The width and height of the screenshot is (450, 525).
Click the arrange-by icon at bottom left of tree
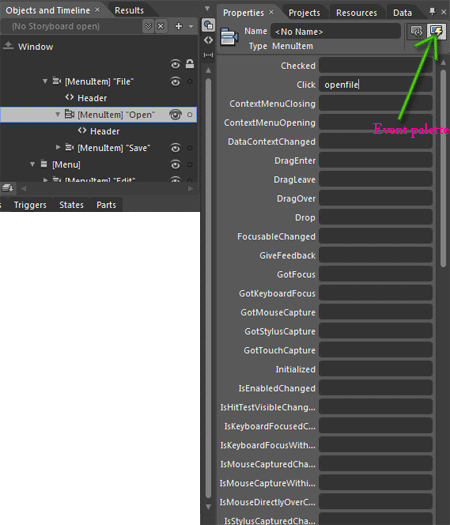(x=7, y=188)
